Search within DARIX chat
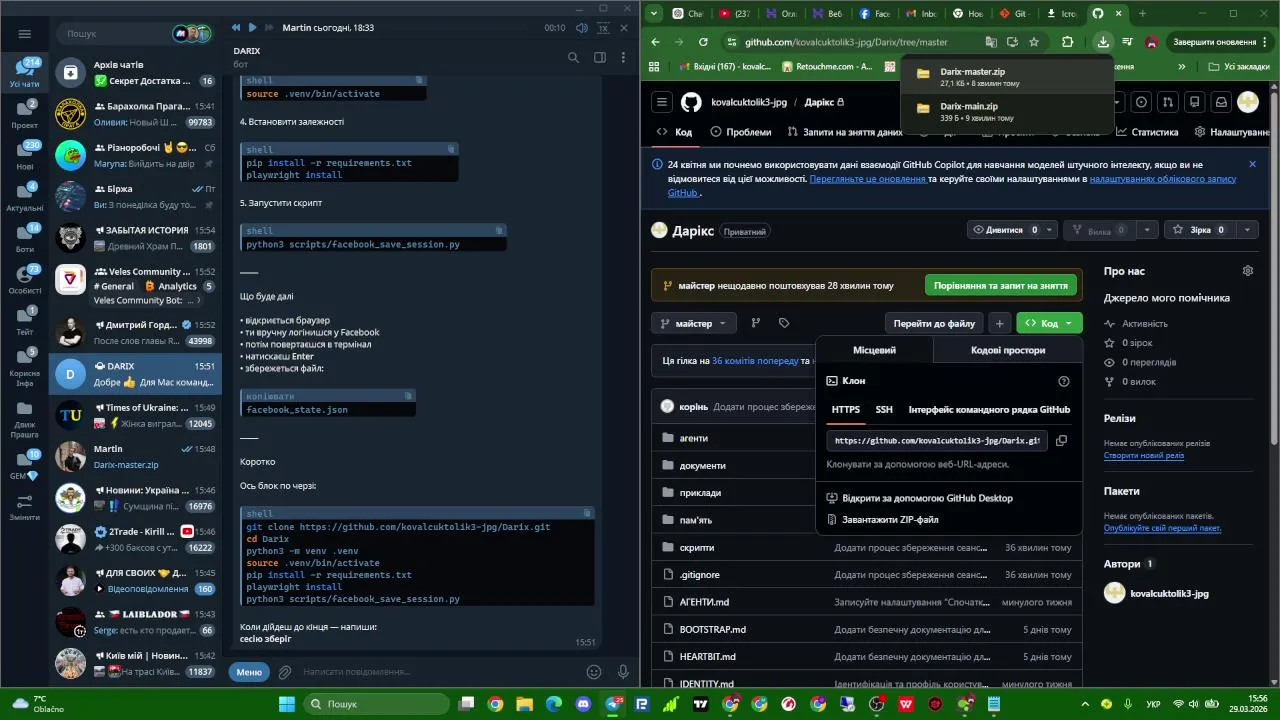This screenshot has height=720, width=1280. [x=573, y=57]
